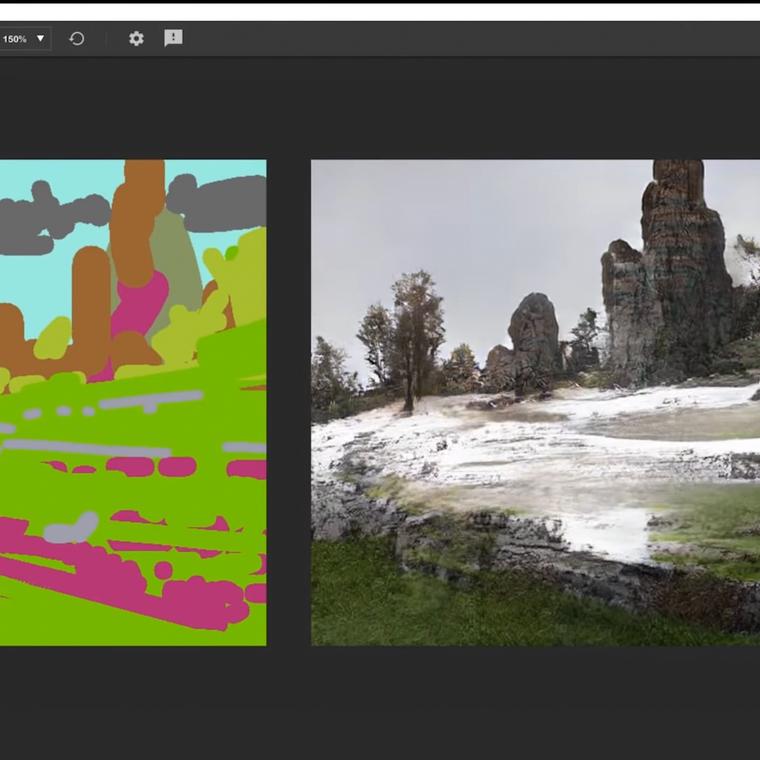
Task: Click the send feedback speech bubble icon
Action: (173, 38)
